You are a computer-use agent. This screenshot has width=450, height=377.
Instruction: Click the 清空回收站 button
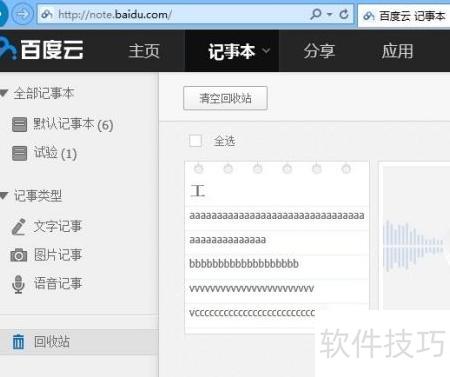pos(225,98)
